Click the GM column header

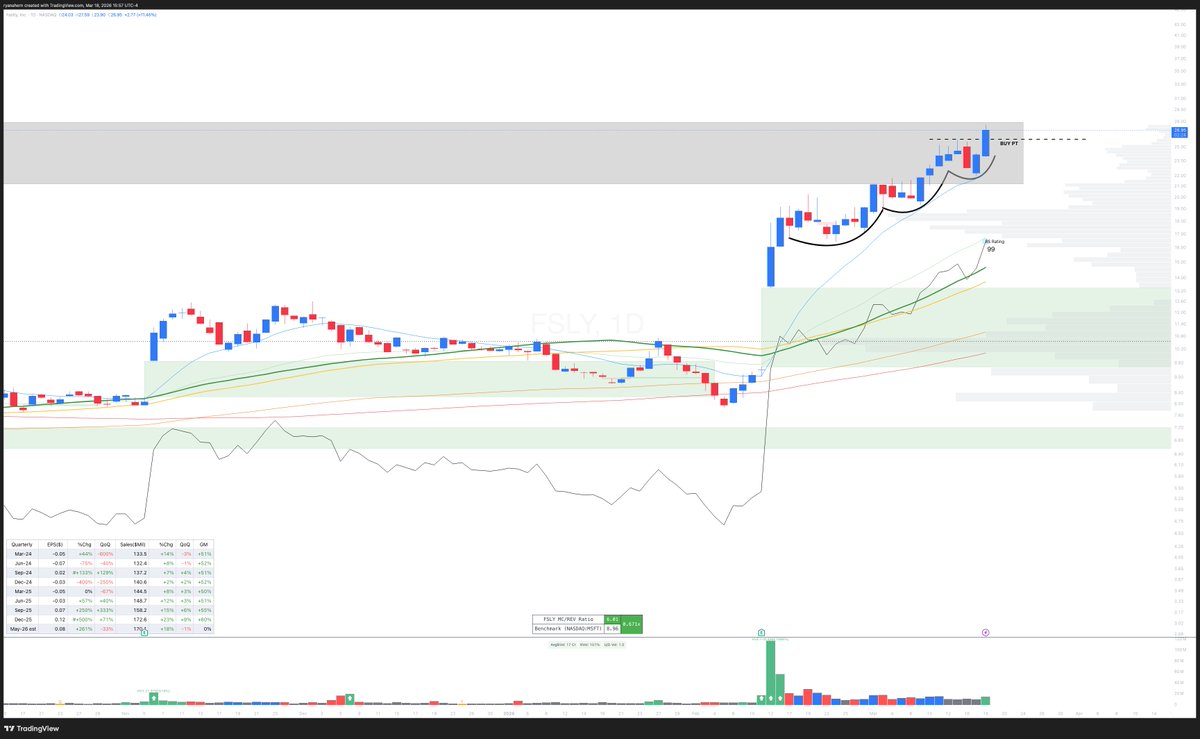coord(204,544)
